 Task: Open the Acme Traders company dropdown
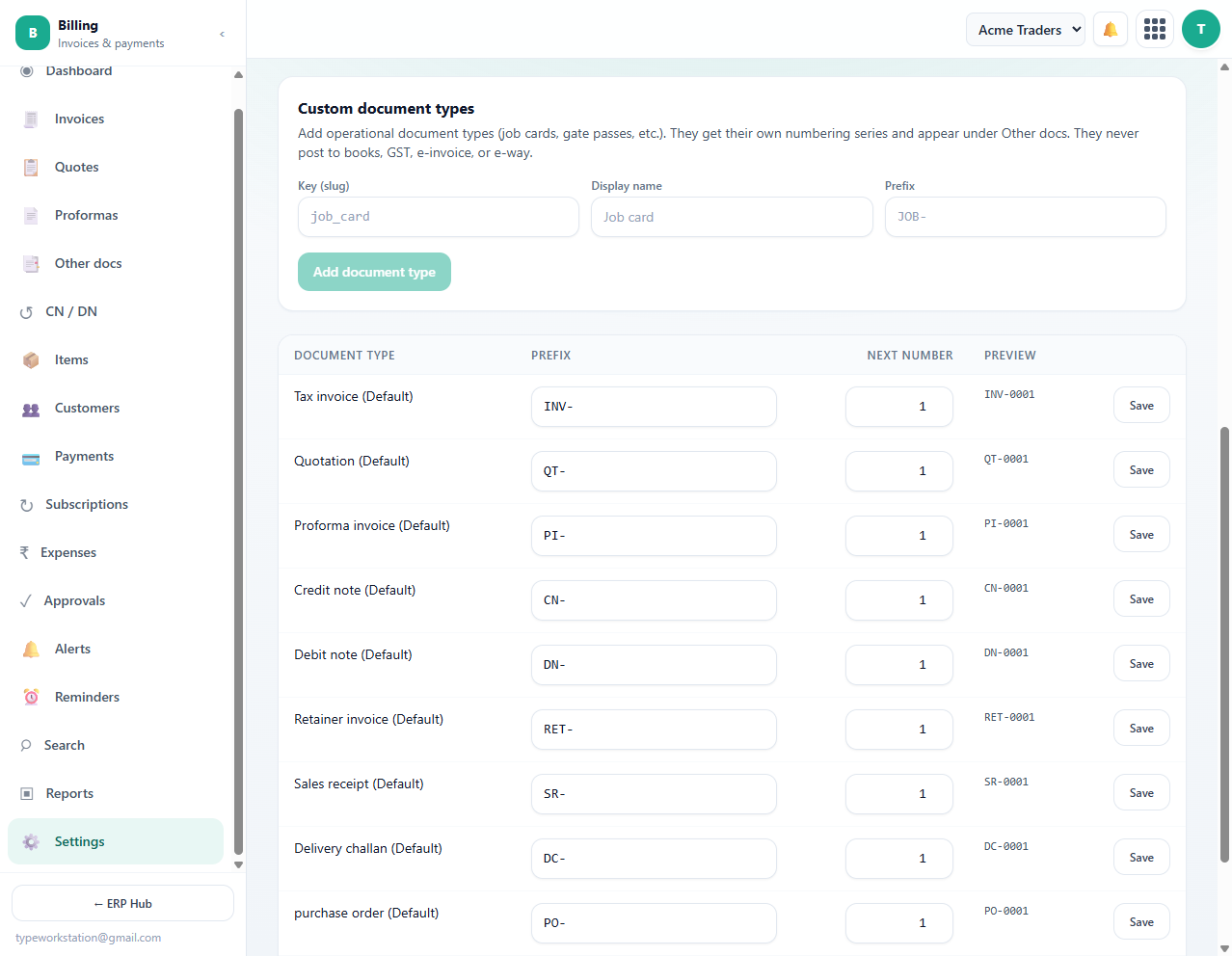pos(1026,30)
